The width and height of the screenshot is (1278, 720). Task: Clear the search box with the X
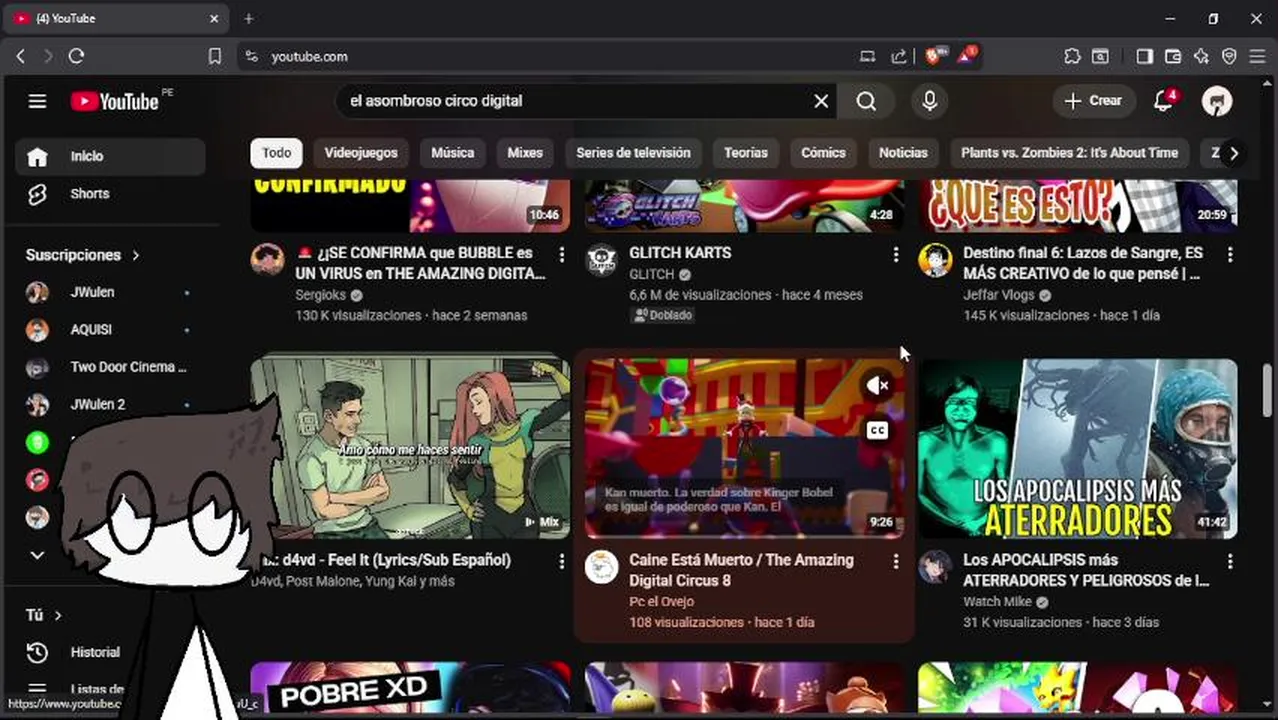click(821, 101)
